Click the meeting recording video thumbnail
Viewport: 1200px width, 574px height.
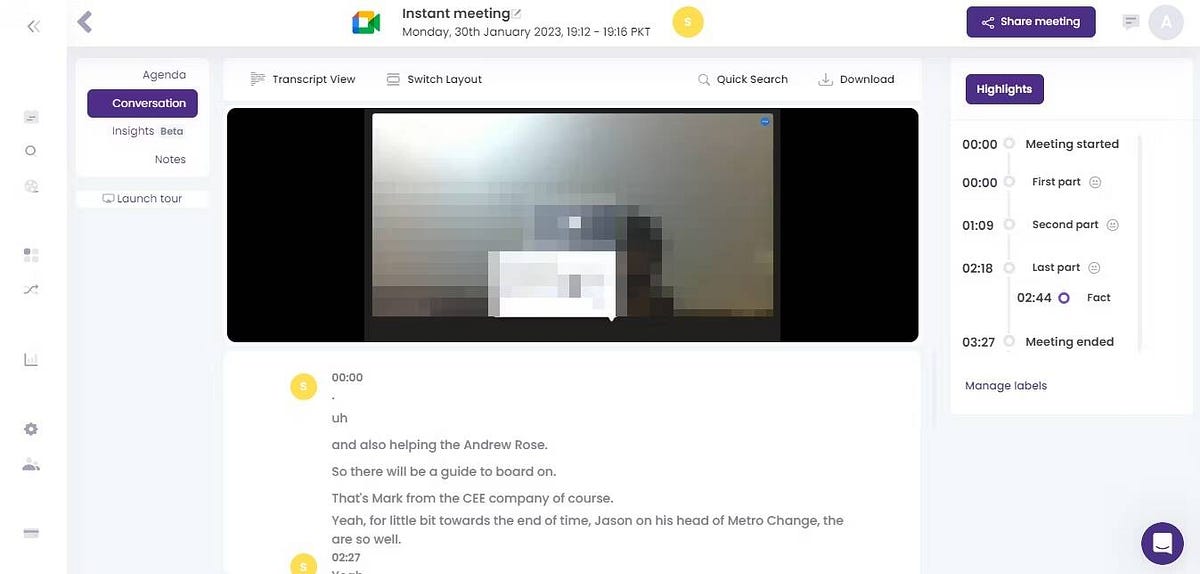pyautogui.click(x=572, y=225)
